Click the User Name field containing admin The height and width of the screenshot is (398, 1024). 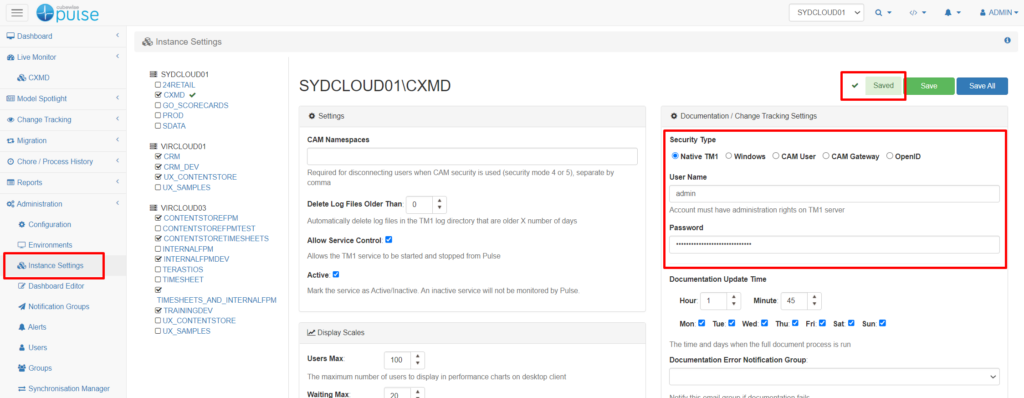[834, 194]
